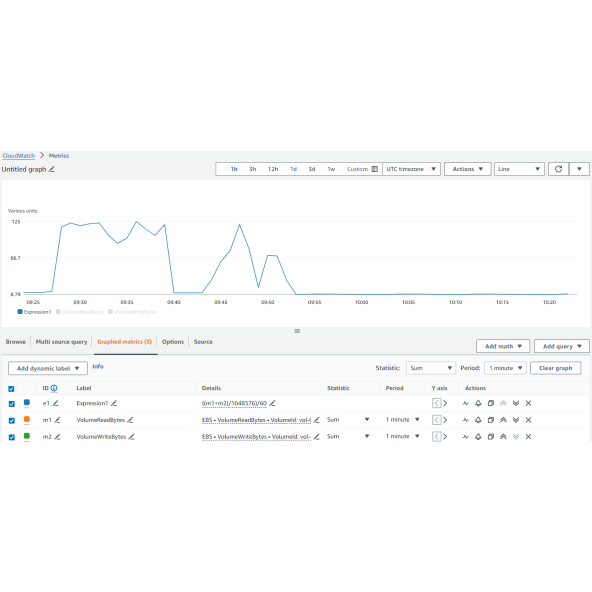The image size is (592, 592).
Task: Duplicate the m1 VolumeReadBytes row
Action: tap(490, 420)
